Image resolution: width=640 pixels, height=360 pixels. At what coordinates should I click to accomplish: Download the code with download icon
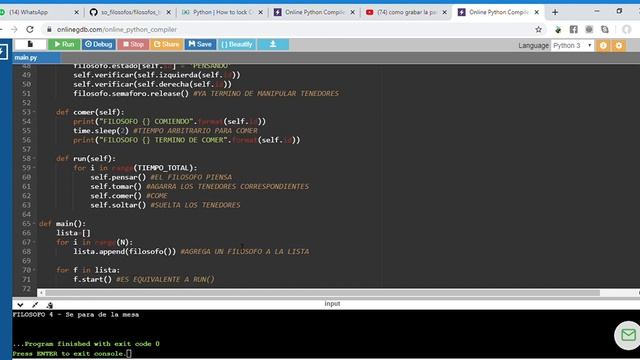273,44
